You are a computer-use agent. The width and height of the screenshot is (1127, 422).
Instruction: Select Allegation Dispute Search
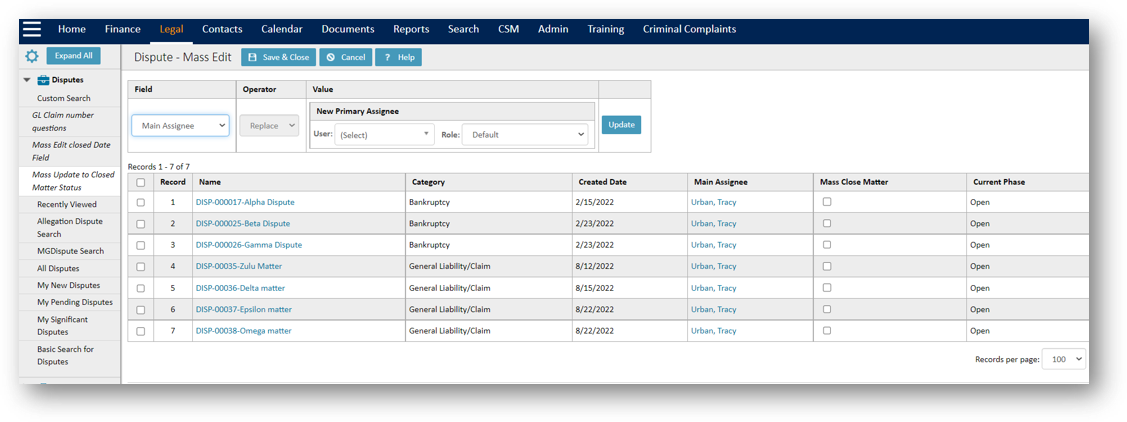pyautogui.click(x=70, y=227)
